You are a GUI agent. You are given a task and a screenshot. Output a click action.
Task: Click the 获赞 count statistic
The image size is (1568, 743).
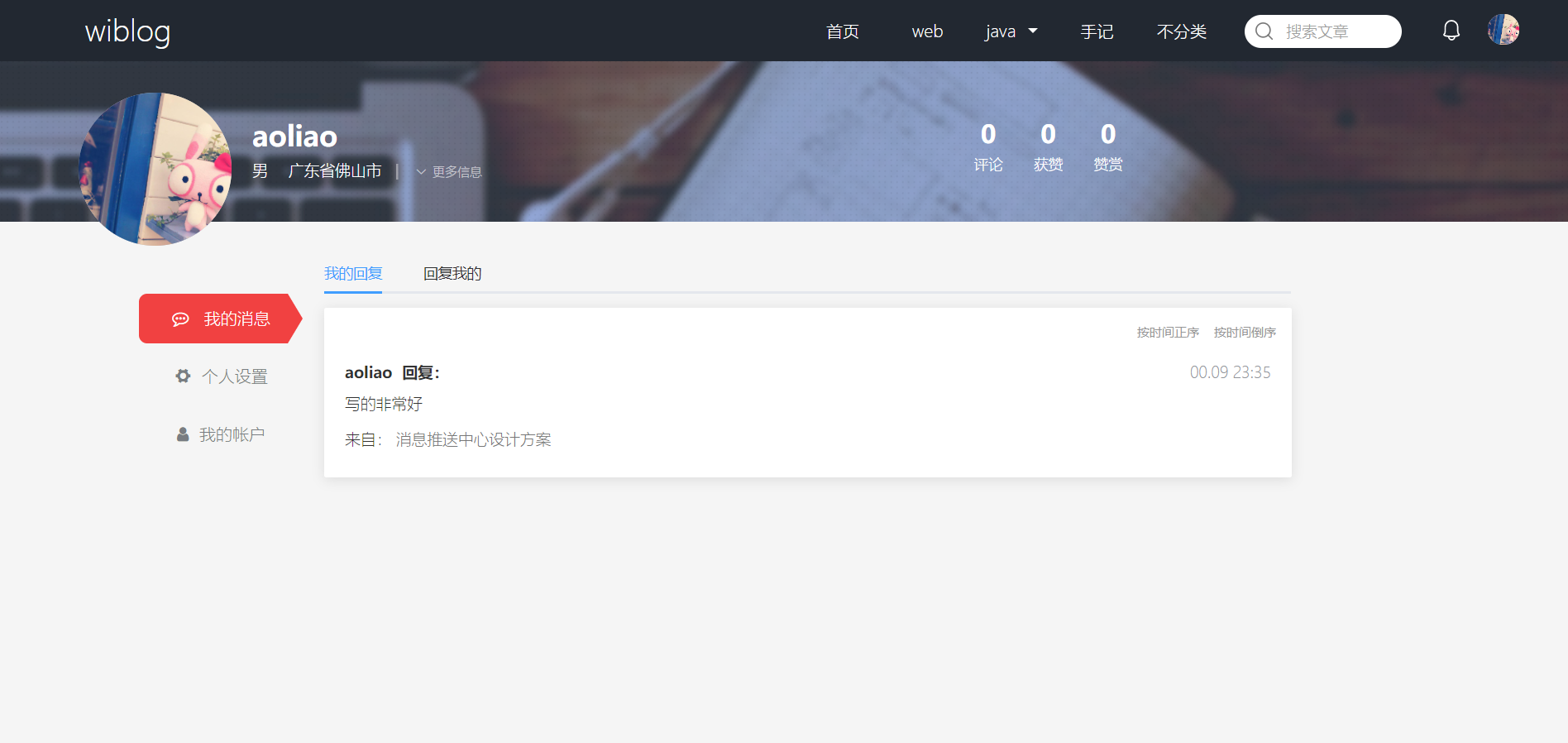[1048, 147]
